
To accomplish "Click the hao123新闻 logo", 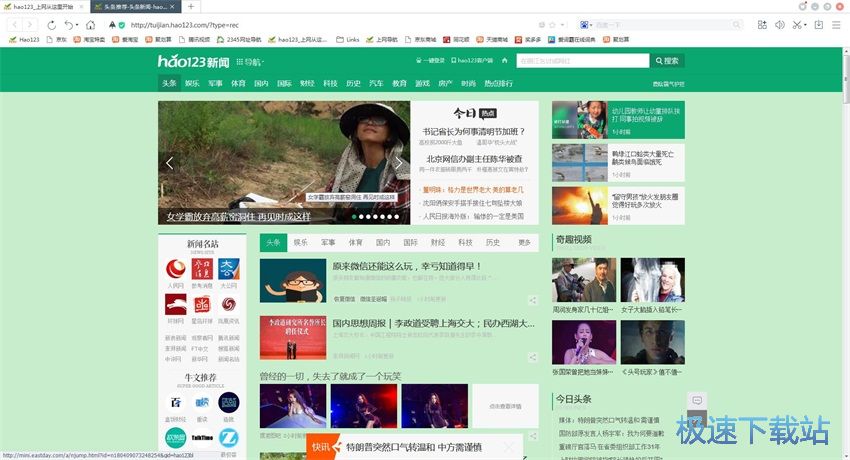I will 194,61.
